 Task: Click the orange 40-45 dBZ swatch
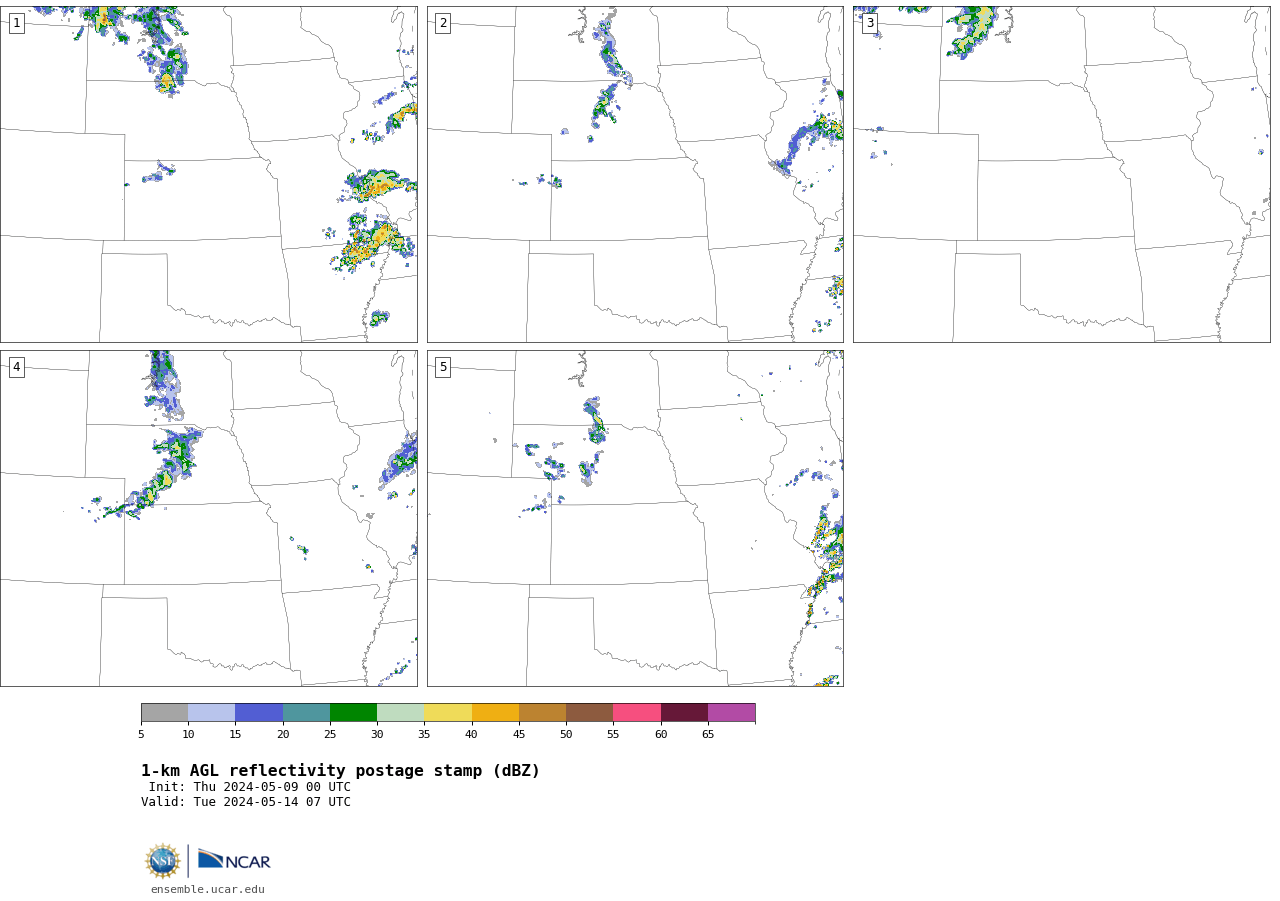[495, 713]
